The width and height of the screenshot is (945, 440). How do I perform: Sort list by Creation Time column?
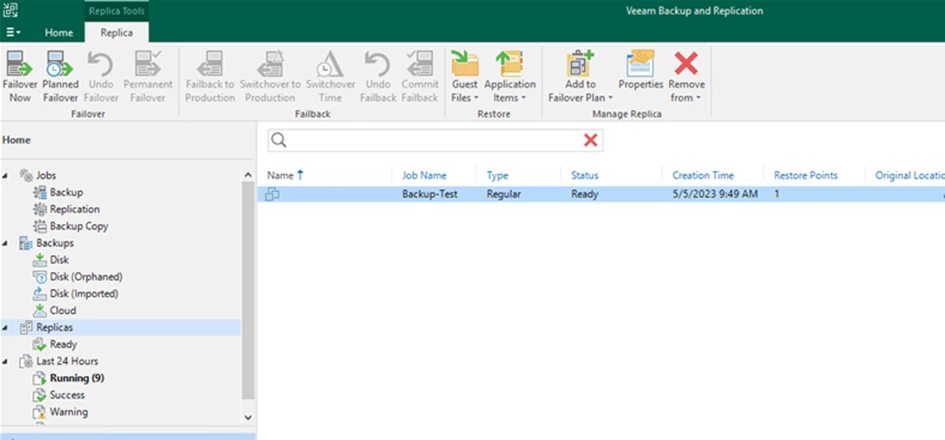(x=703, y=175)
